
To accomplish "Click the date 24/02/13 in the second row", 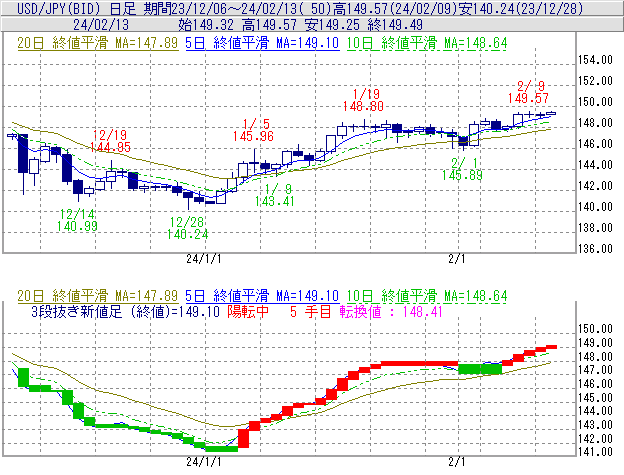I will 101,25.
